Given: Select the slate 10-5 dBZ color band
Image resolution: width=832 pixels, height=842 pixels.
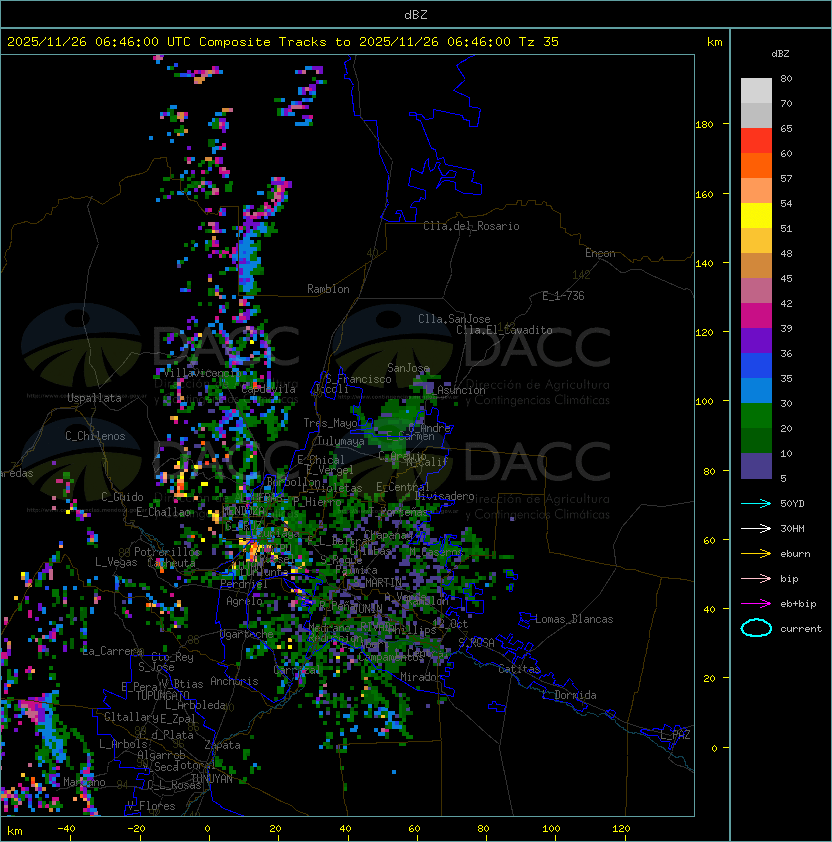Looking at the screenshot, I should 756,466.
